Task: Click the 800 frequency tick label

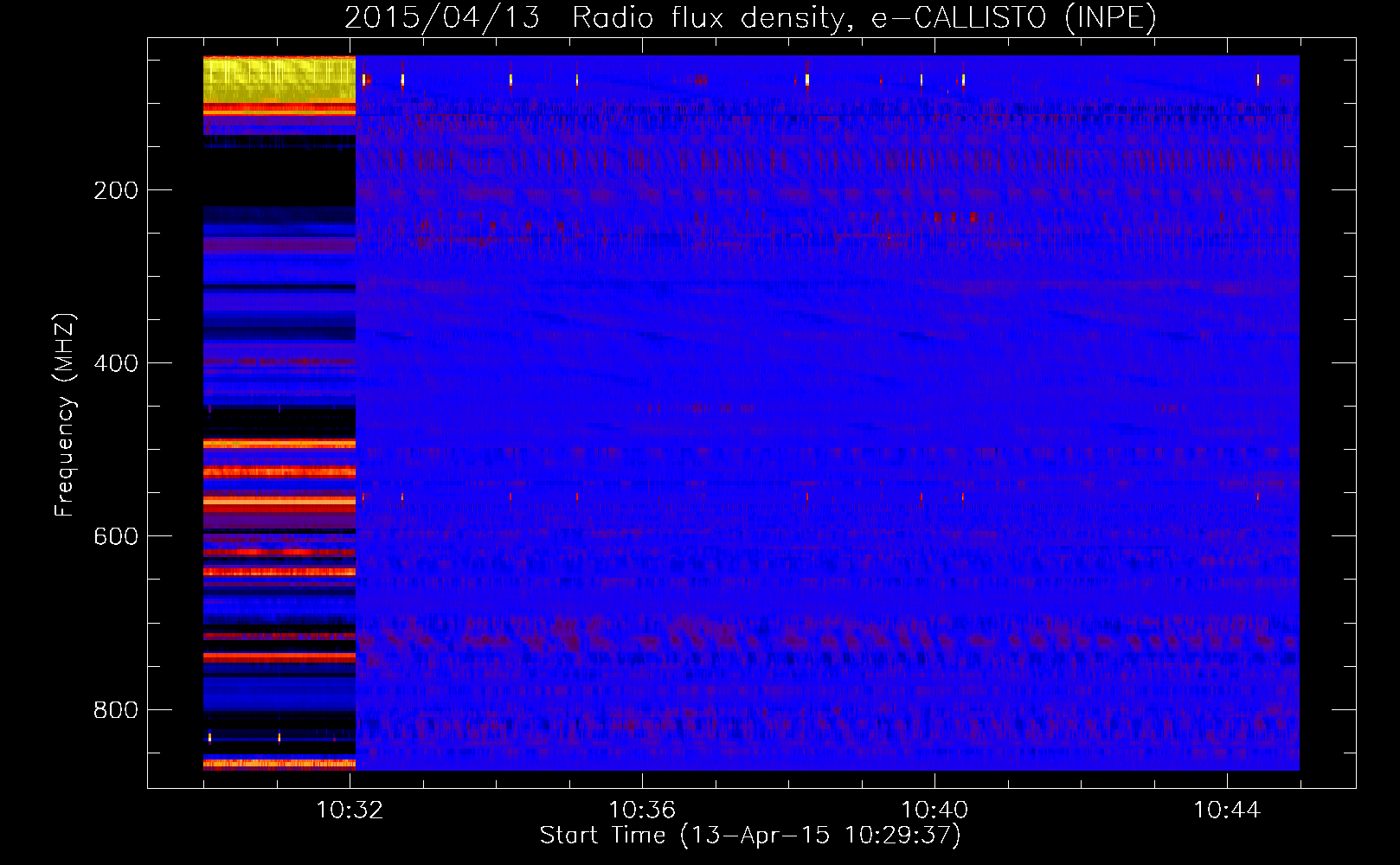Action: click(116, 710)
